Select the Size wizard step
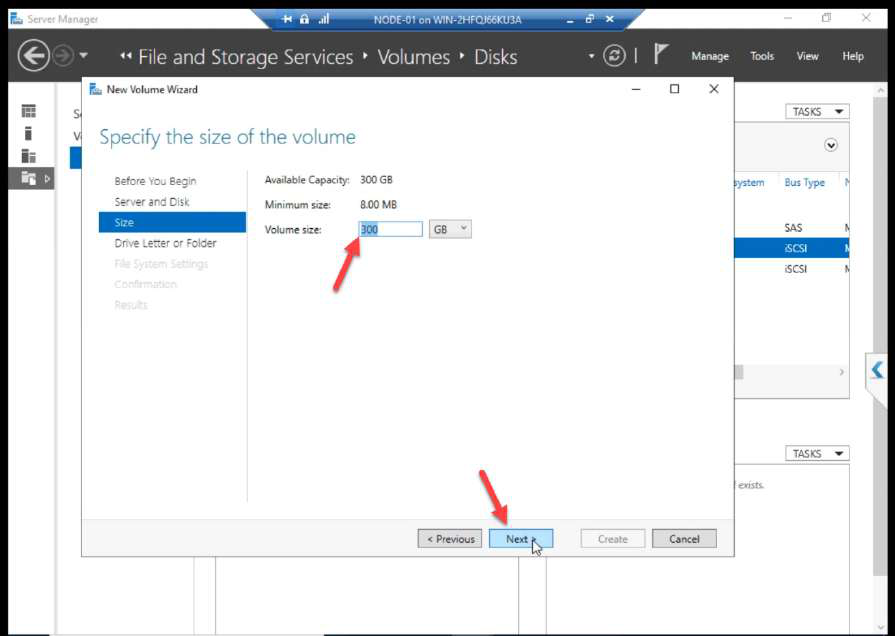This screenshot has height=636, width=895. [172, 222]
